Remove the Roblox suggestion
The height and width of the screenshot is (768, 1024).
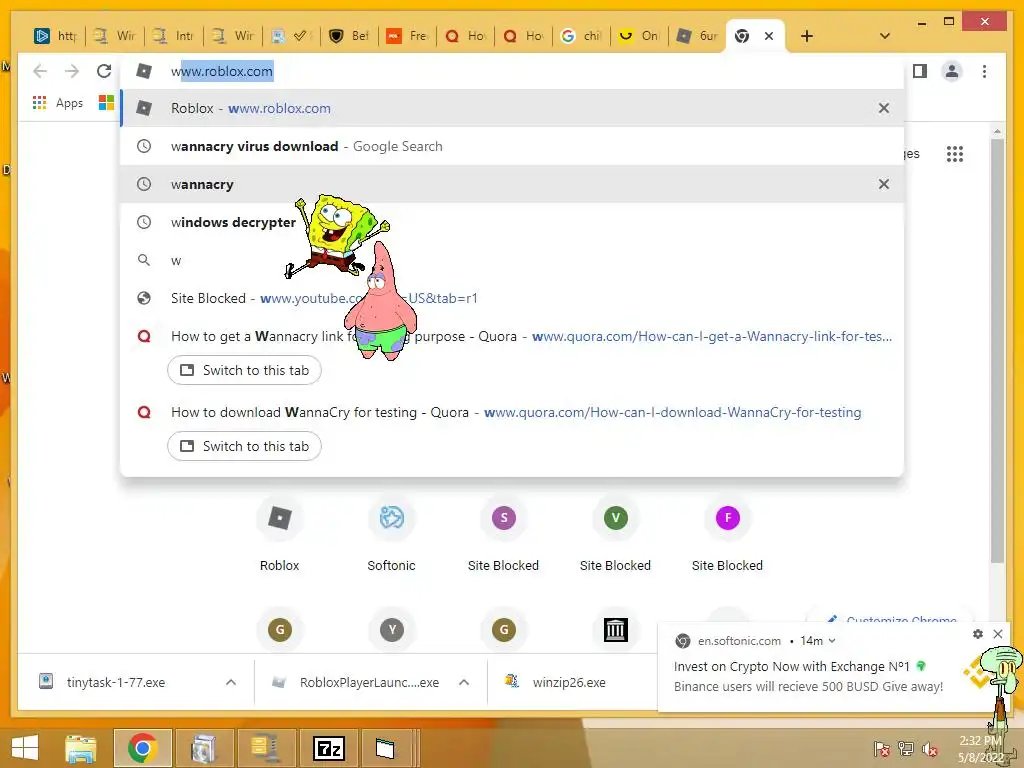click(884, 108)
